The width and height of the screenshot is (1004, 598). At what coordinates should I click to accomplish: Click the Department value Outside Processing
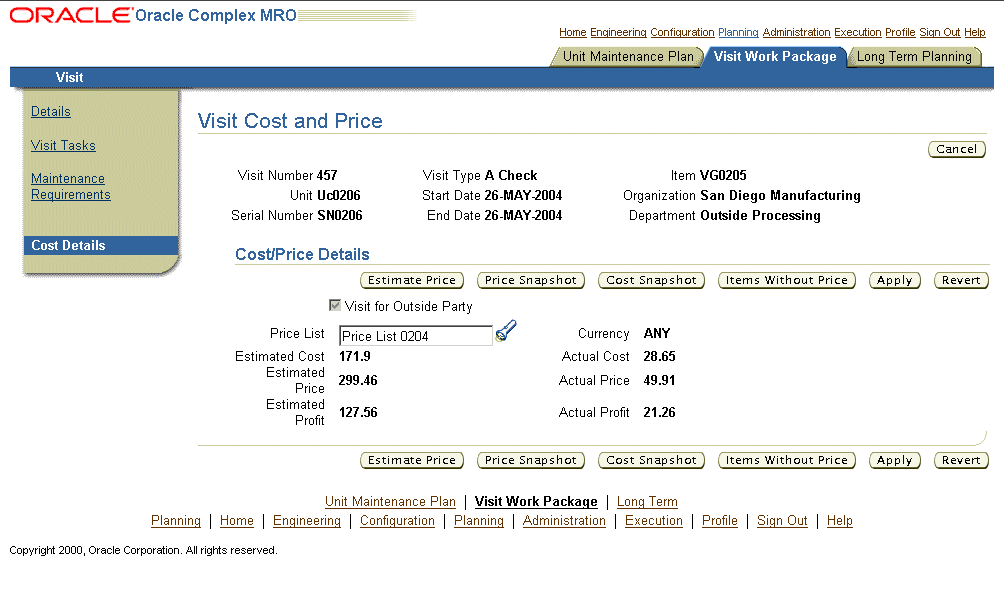760,215
